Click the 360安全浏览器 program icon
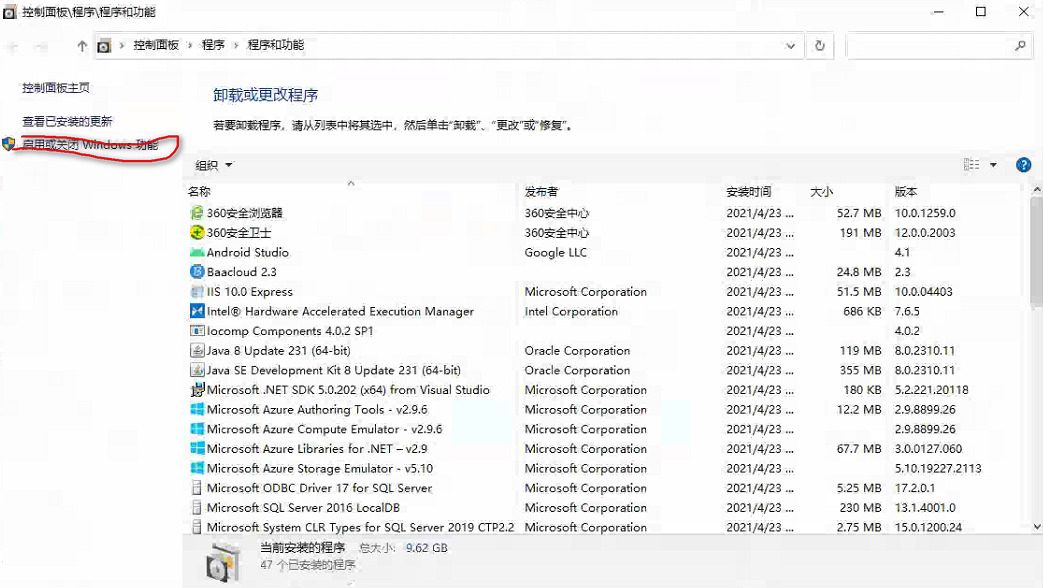The image size is (1043, 588). click(x=197, y=213)
